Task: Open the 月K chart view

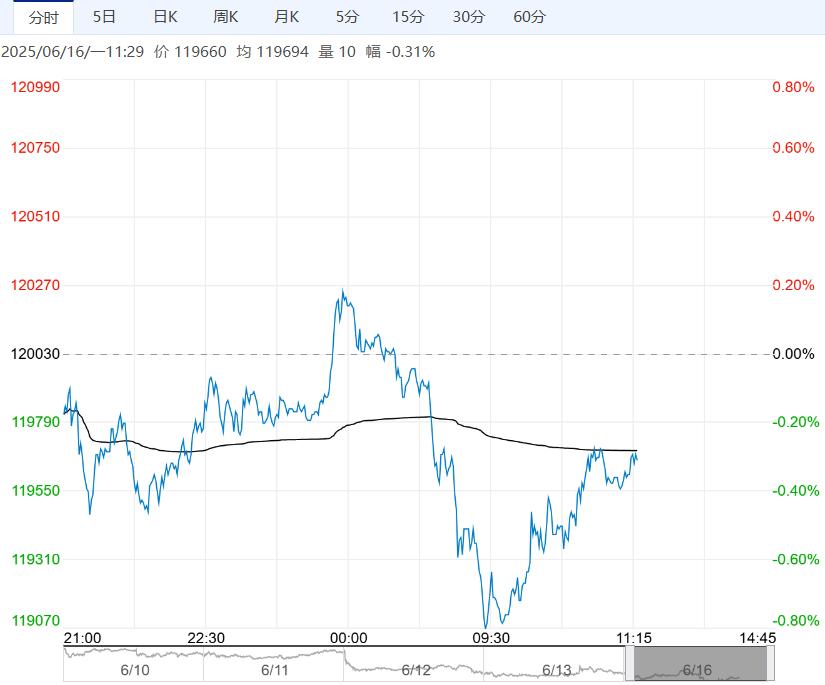Action: (x=287, y=17)
